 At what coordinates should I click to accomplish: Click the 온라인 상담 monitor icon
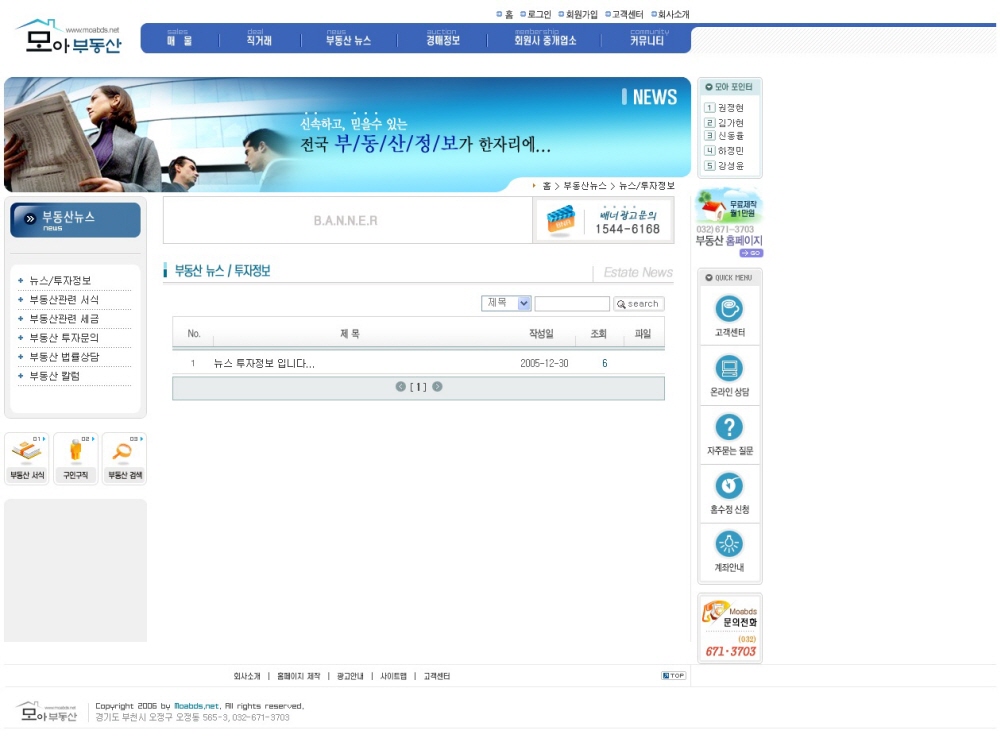click(x=729, y=368)
